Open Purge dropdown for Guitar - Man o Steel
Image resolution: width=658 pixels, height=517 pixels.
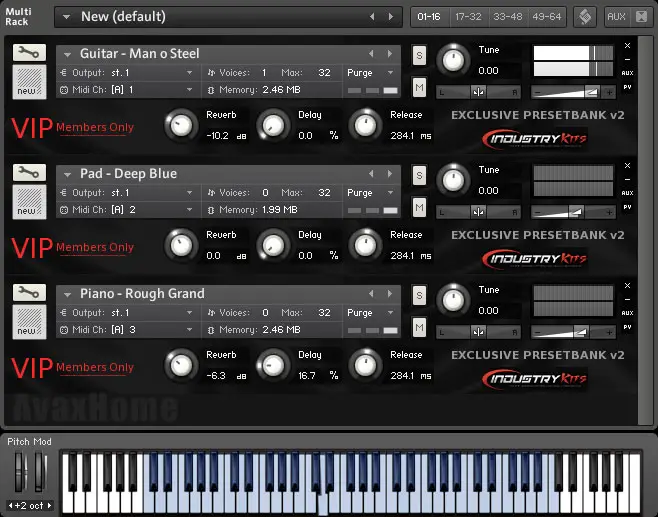tap(391, 73)
